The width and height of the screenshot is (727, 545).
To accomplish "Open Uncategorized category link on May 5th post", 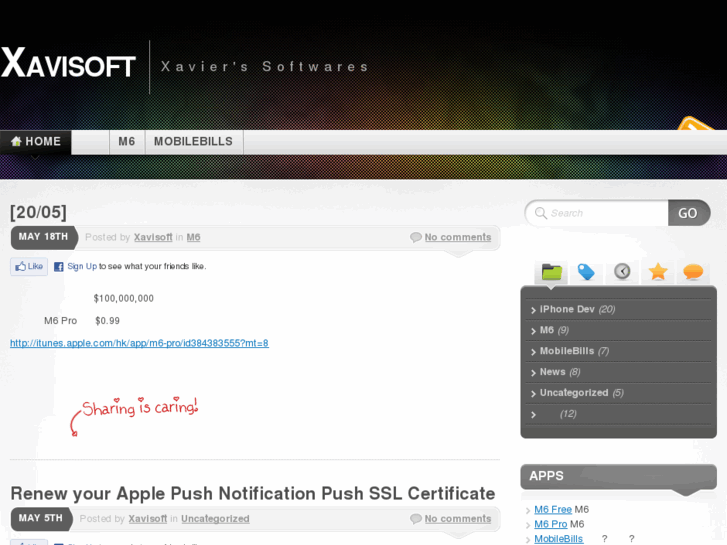I will pyautogui.click(x=215, y=519).
